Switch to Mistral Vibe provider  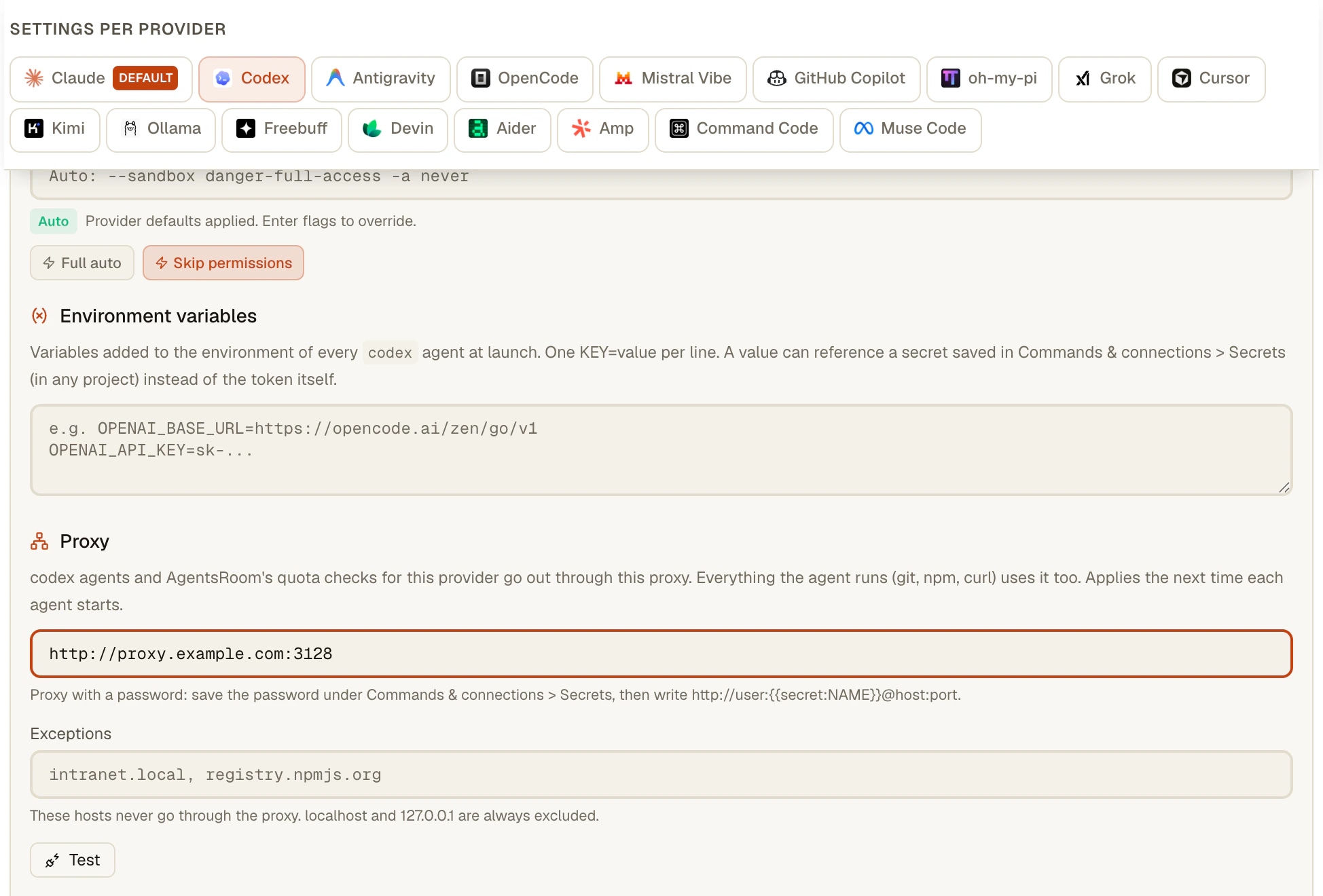(x=672, y=79)
